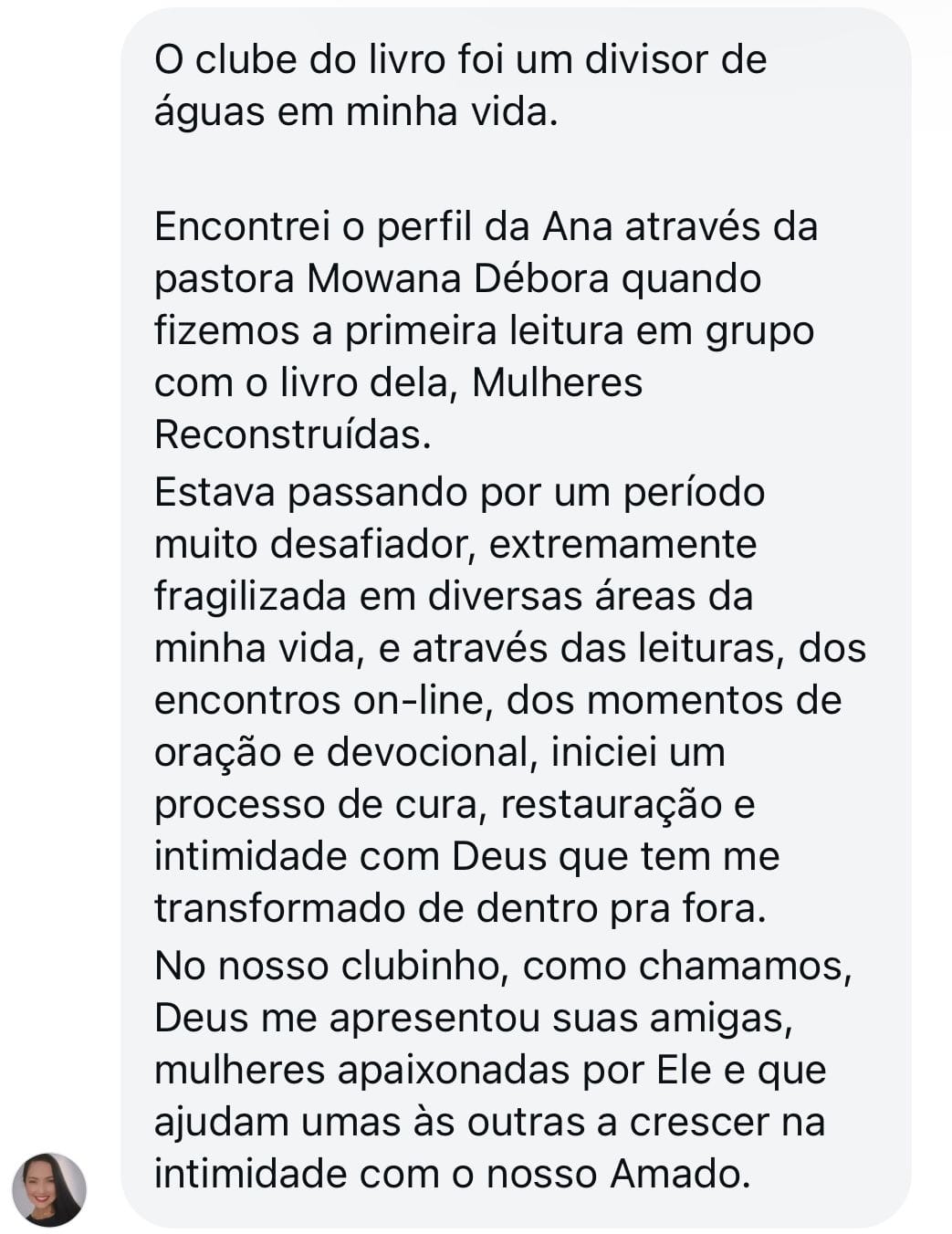Click the sender's profile picture avatar
952x1234 pixels.
click(x=49, y=1188)
